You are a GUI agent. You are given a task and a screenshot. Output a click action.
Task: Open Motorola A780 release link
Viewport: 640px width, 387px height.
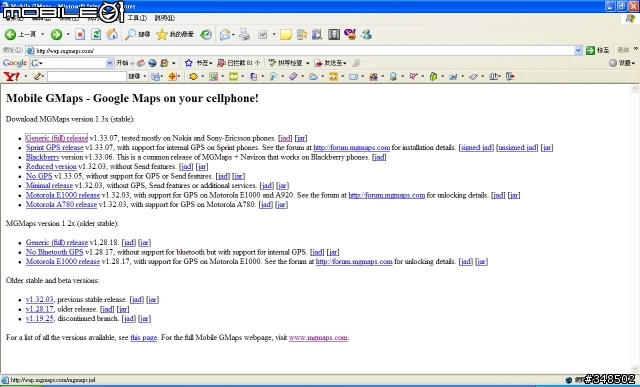[61, 205]
